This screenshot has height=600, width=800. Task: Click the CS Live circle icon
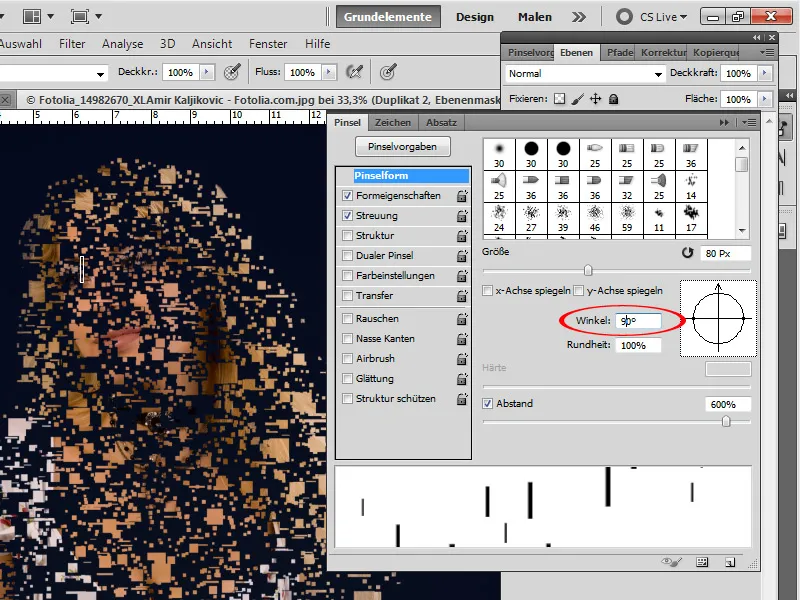point(624,17)
